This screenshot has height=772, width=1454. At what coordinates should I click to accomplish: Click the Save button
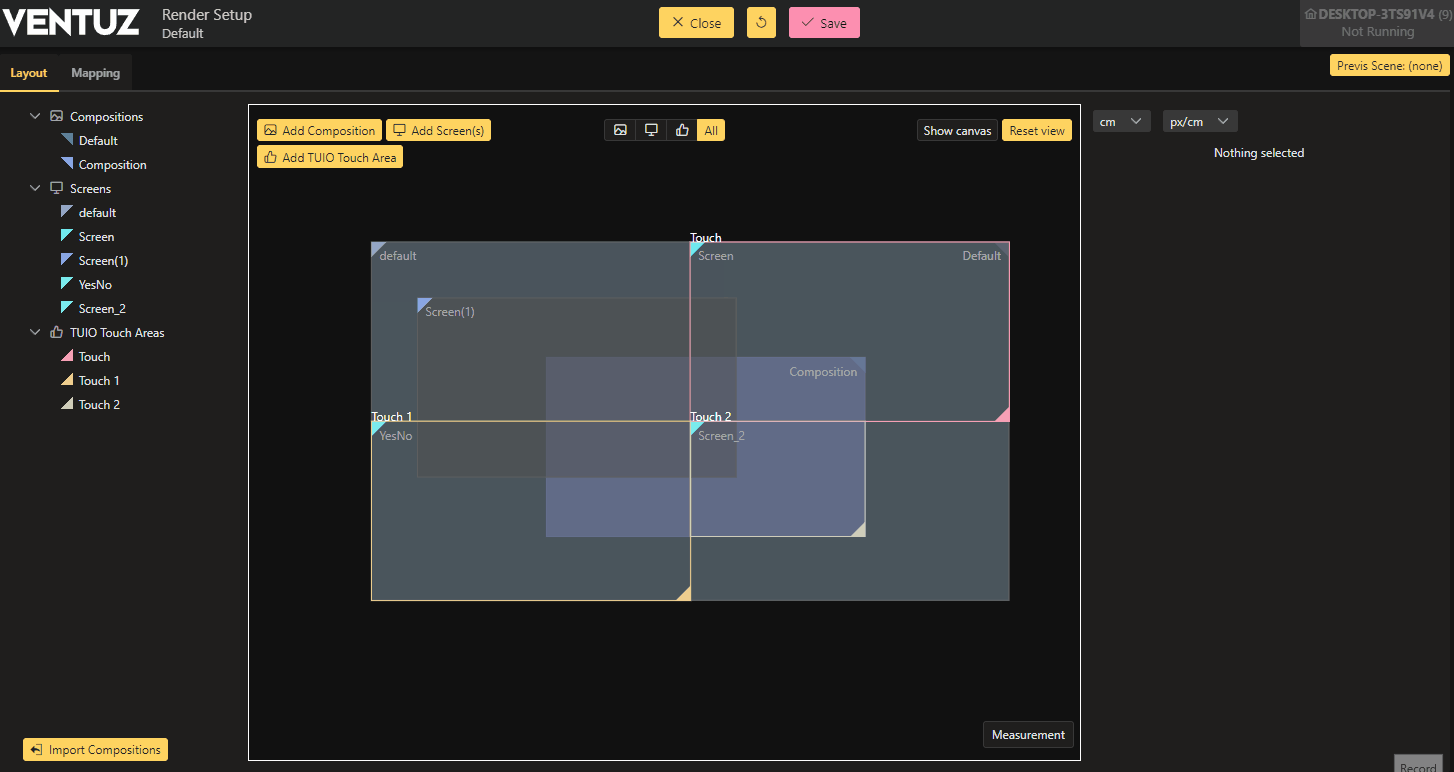pyautogui.click(x=824, y=23)
